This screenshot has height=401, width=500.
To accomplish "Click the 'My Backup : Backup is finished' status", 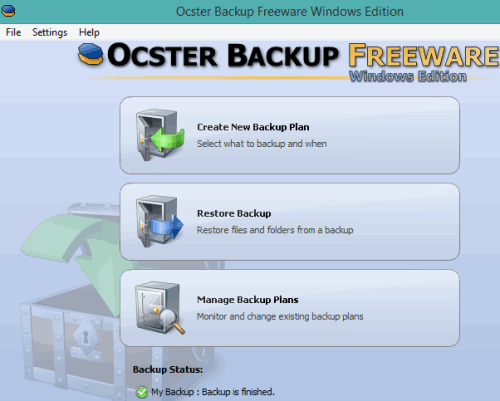I will (213, 392).
